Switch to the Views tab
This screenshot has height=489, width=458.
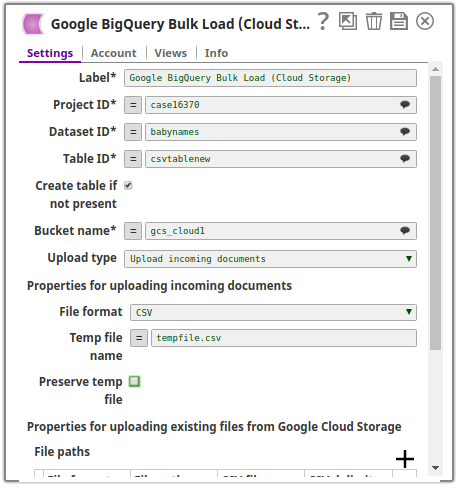click(x=171, y=53)
